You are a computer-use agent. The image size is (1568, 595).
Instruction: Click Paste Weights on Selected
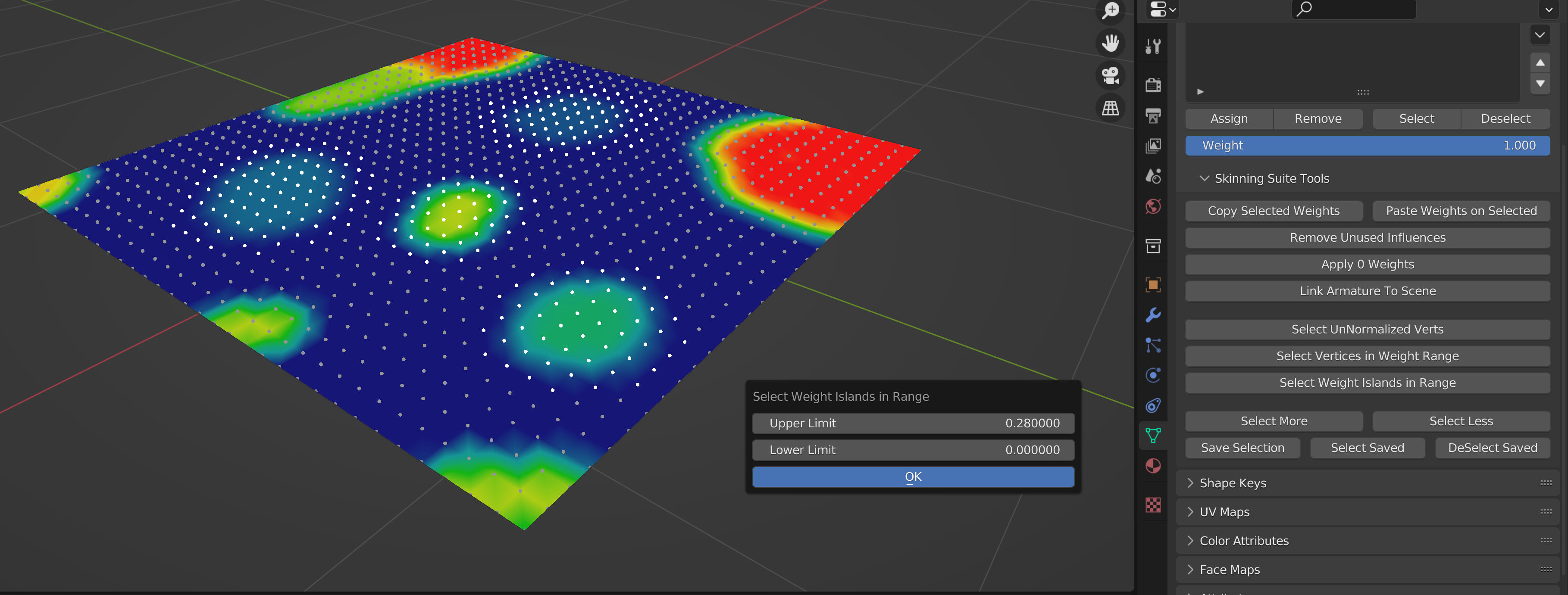point(1461,211)
